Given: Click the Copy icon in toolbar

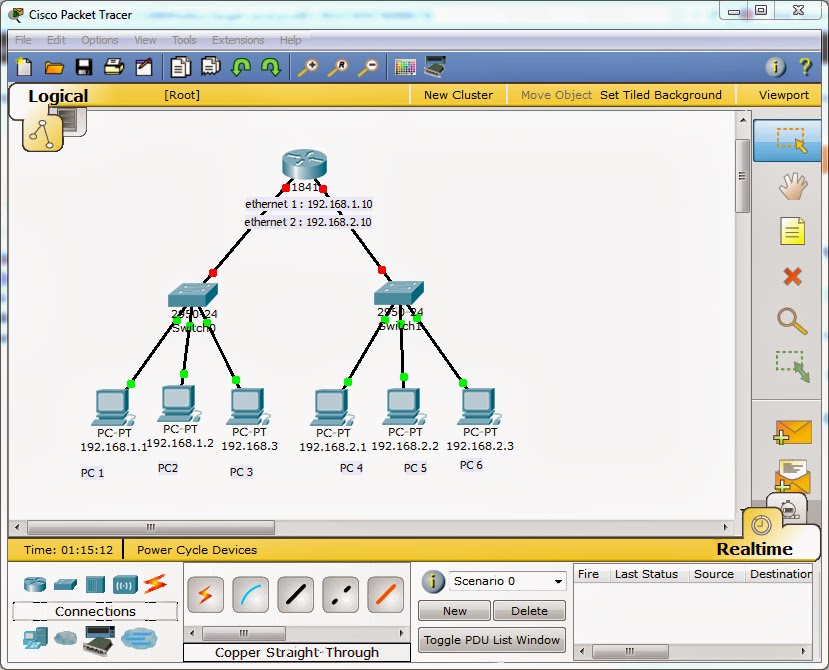Looking at the screenshot, I should tap(180, 67).
